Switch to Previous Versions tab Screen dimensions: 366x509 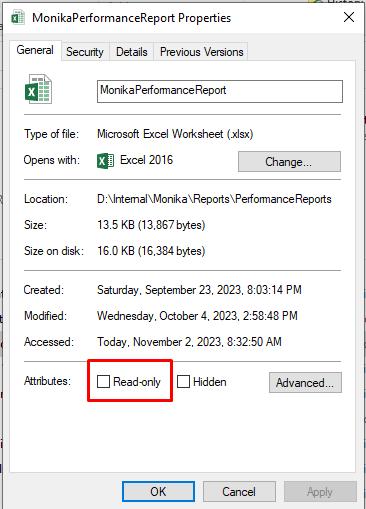point(201,52)
